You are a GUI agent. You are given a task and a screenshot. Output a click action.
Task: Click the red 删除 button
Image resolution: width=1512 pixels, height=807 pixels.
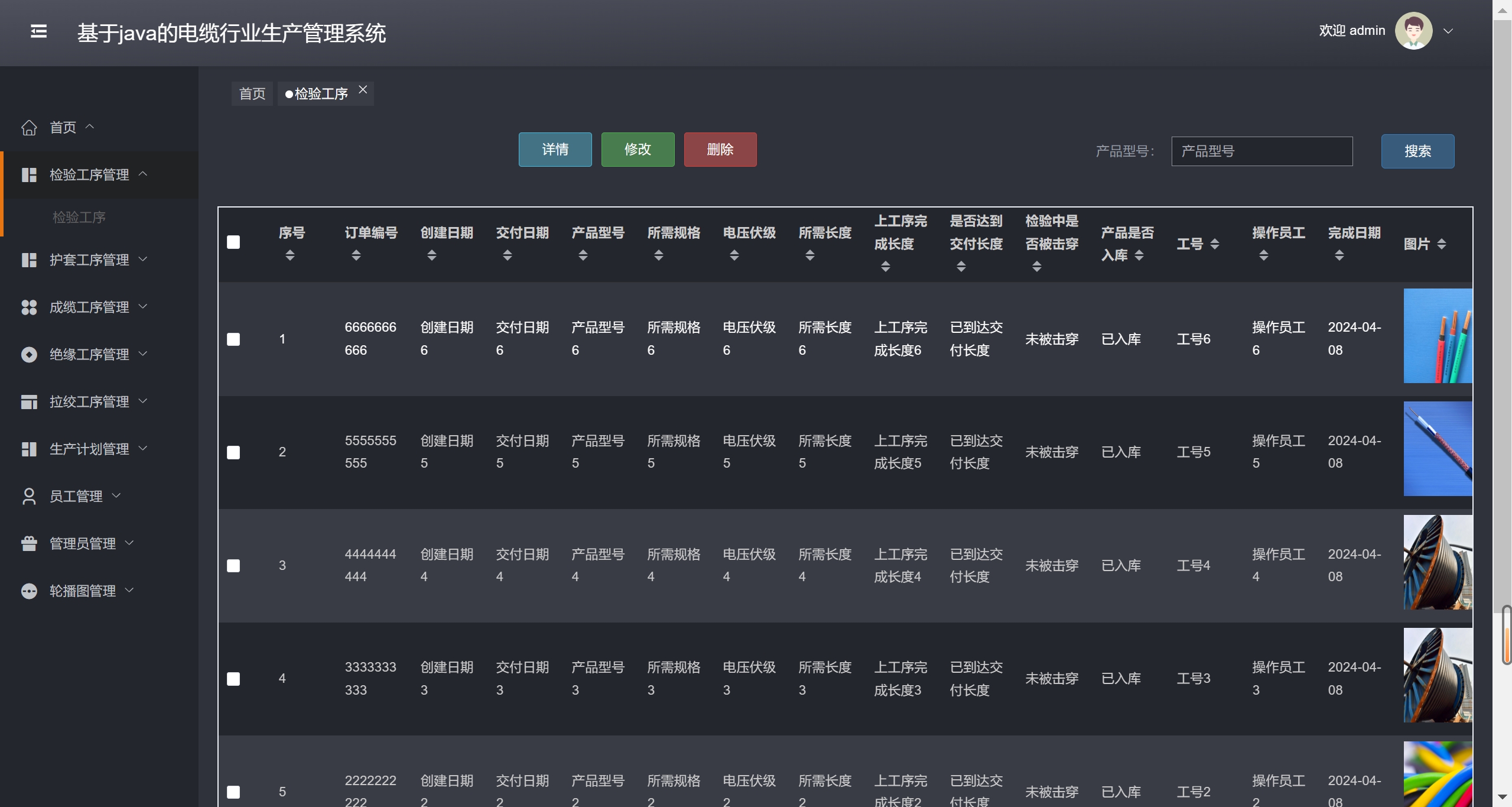[720, 150]
